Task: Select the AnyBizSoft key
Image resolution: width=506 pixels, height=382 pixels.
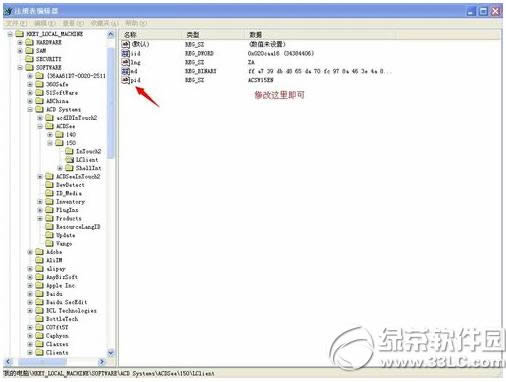Action: pos(62,277)
